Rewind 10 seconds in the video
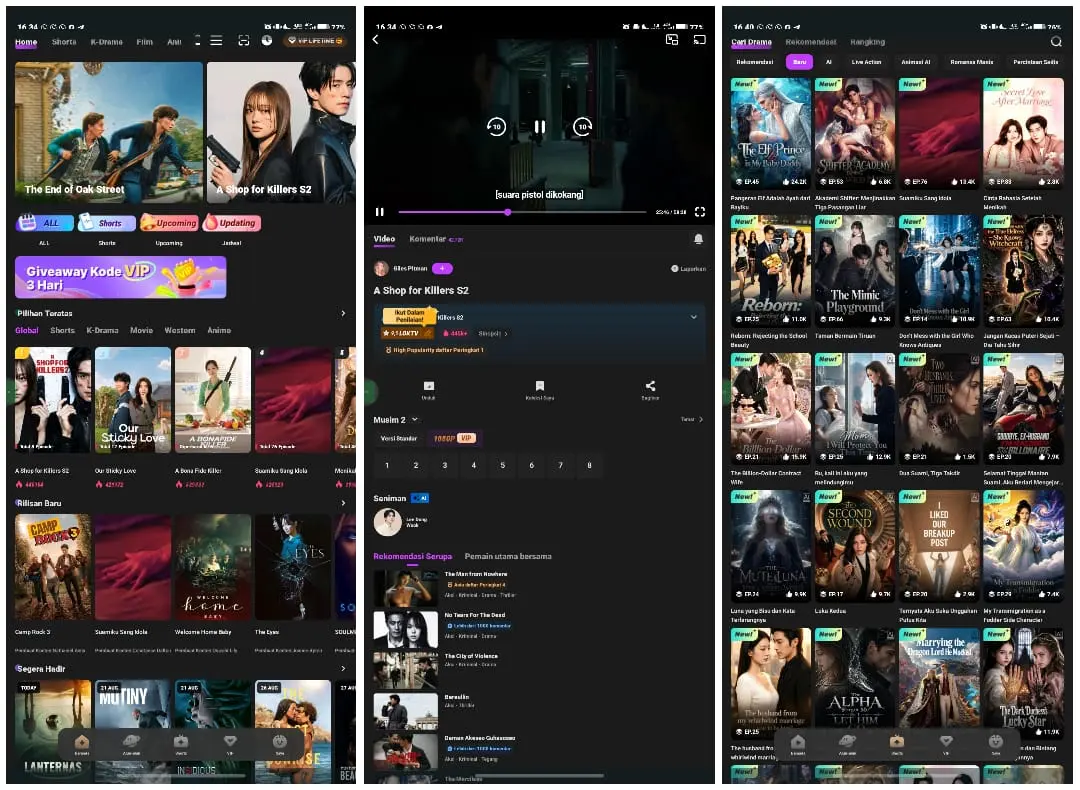This screenshot has height=790, width=1080. pos(496,127)
